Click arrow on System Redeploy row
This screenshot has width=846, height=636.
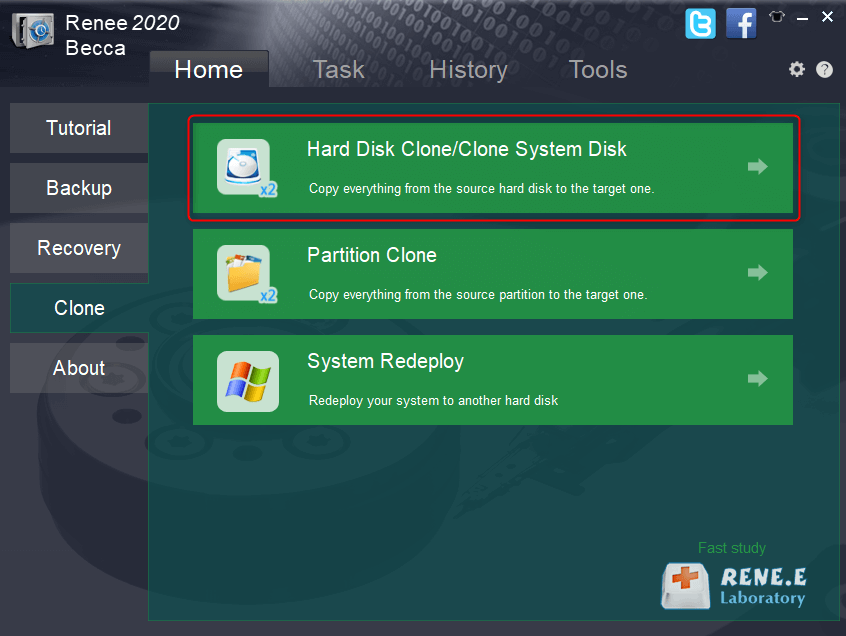click(x=757, y=379)
